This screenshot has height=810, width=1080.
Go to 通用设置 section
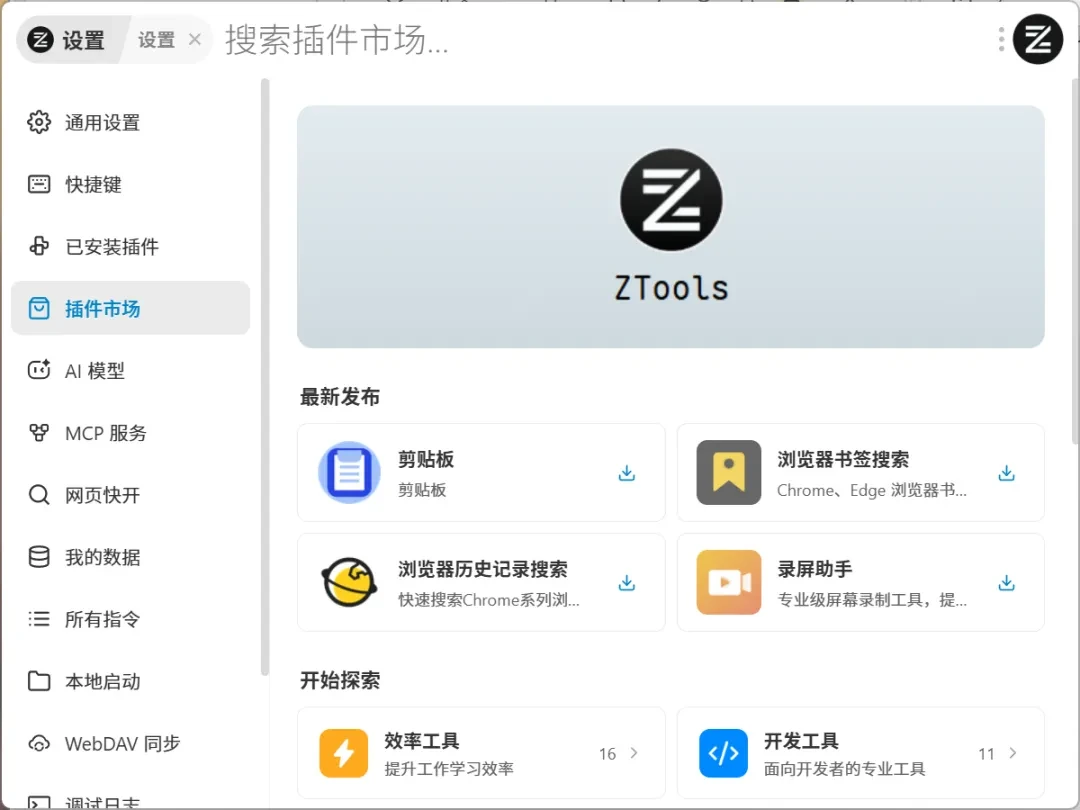[x=130, y=122]
